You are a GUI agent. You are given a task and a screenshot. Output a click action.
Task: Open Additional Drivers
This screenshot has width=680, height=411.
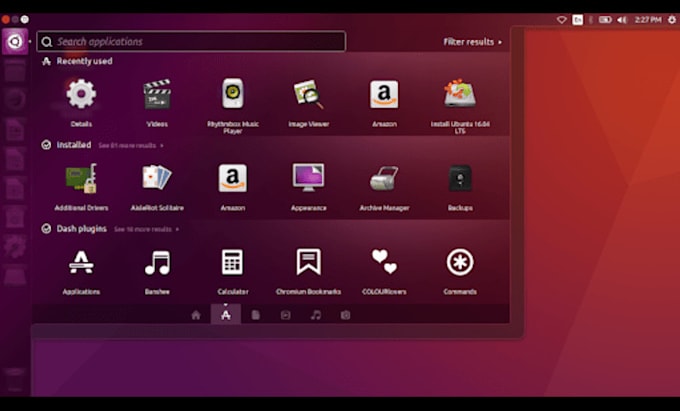[81, 178]
